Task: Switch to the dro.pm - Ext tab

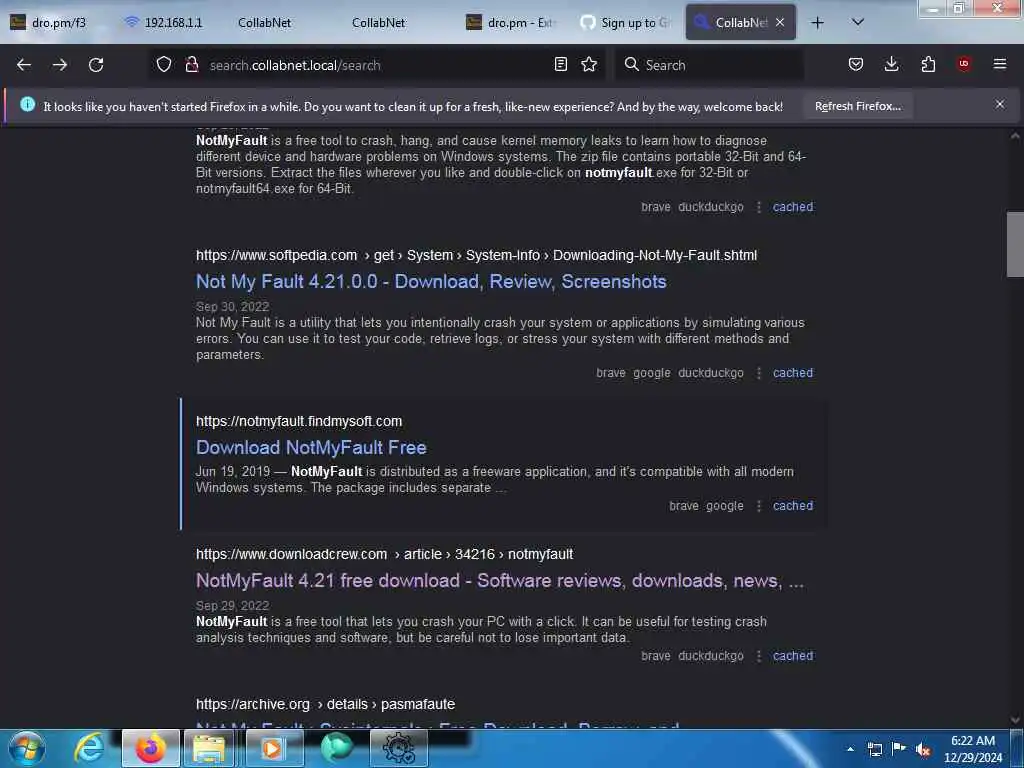Action: [511, 22]
